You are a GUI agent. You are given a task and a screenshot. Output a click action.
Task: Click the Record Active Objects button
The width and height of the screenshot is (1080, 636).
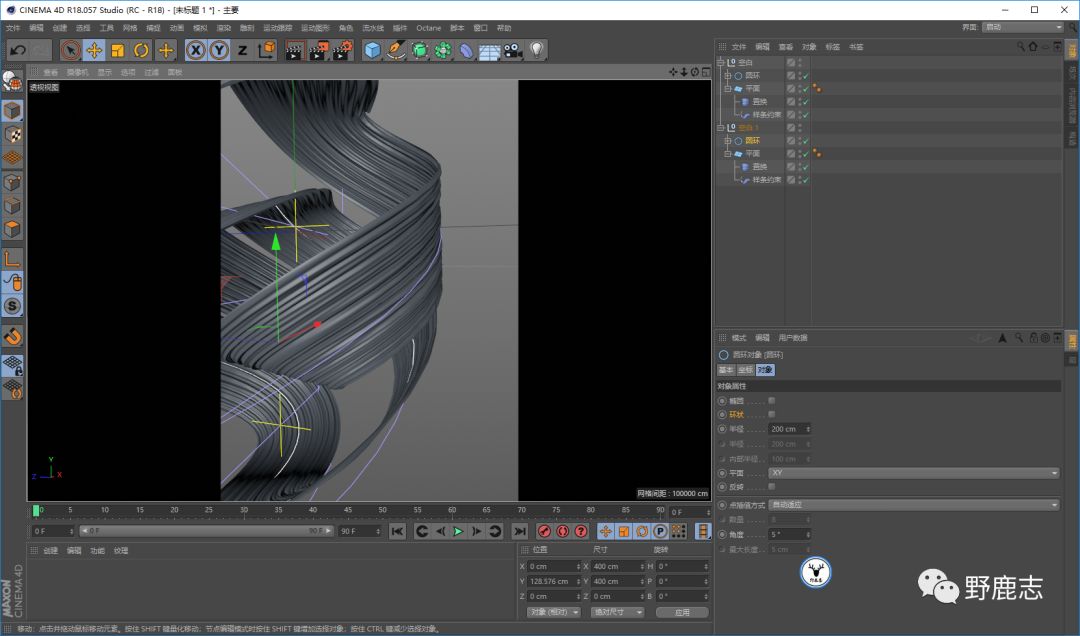tap(545, 531)
